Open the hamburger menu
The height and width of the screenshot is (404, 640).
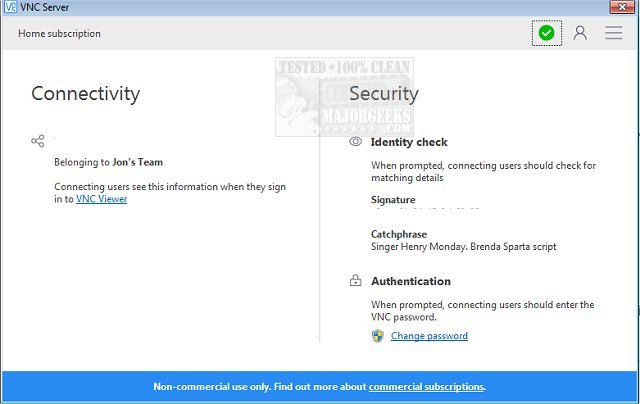point(613,33)
